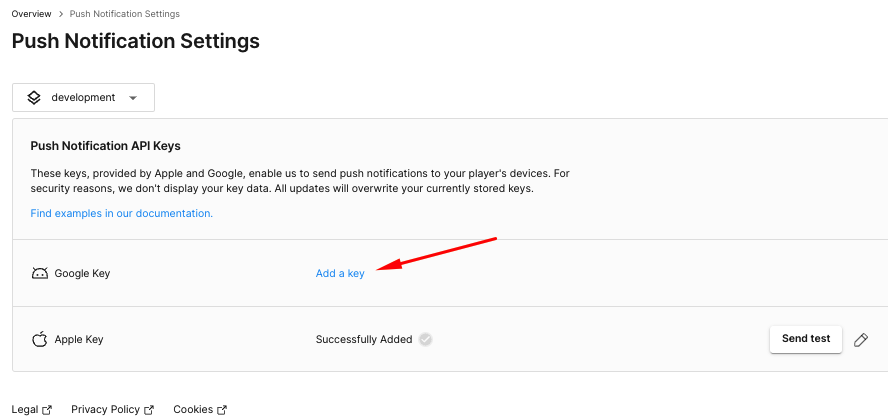Click the external link icon beside Legal
This screenshot has width=888, height=420.
pos(47,410)
